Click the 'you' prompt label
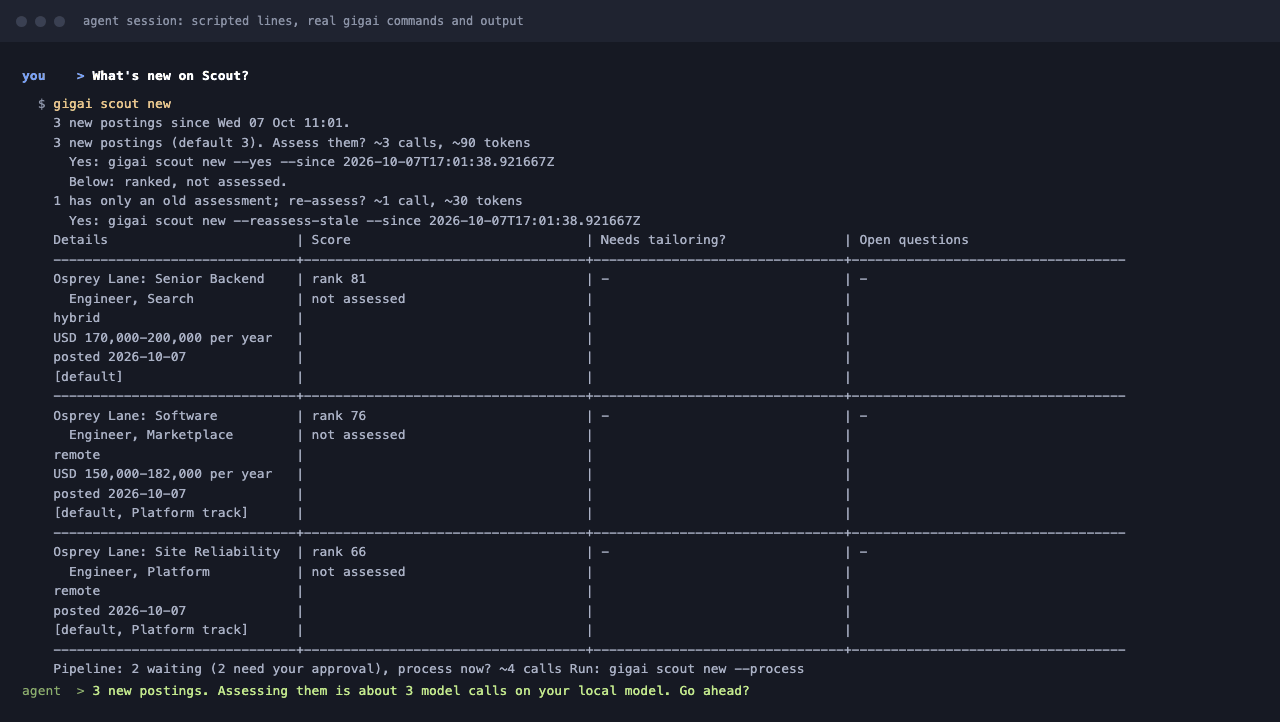 (34, 76)
